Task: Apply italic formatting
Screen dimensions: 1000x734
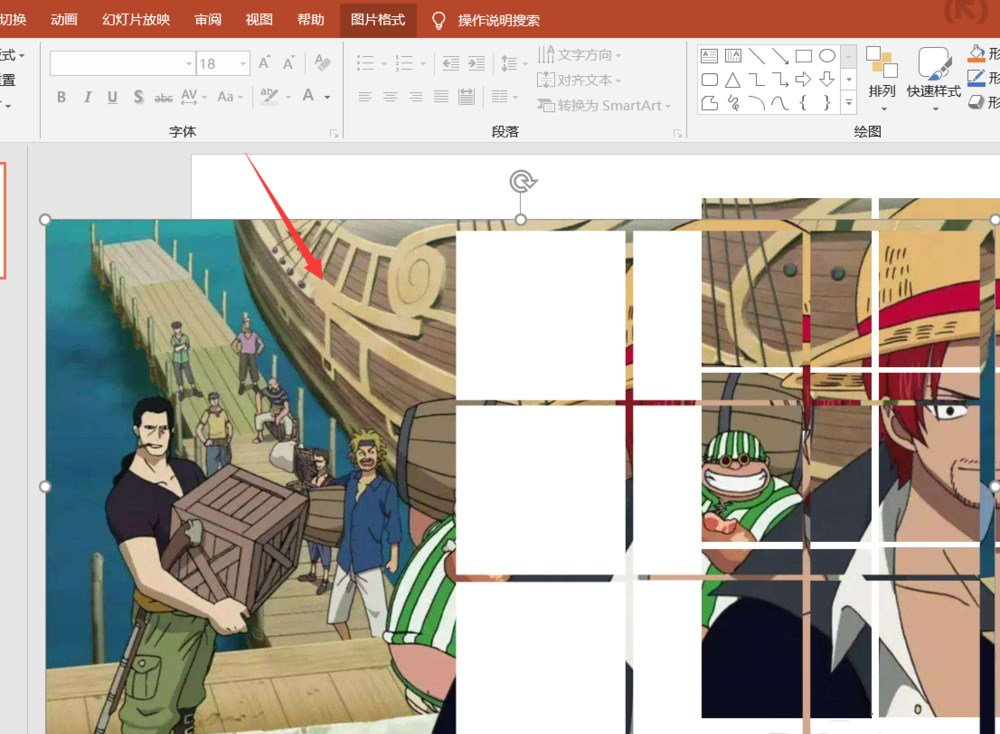Action: pyautogui.click(x=86, y=96)
